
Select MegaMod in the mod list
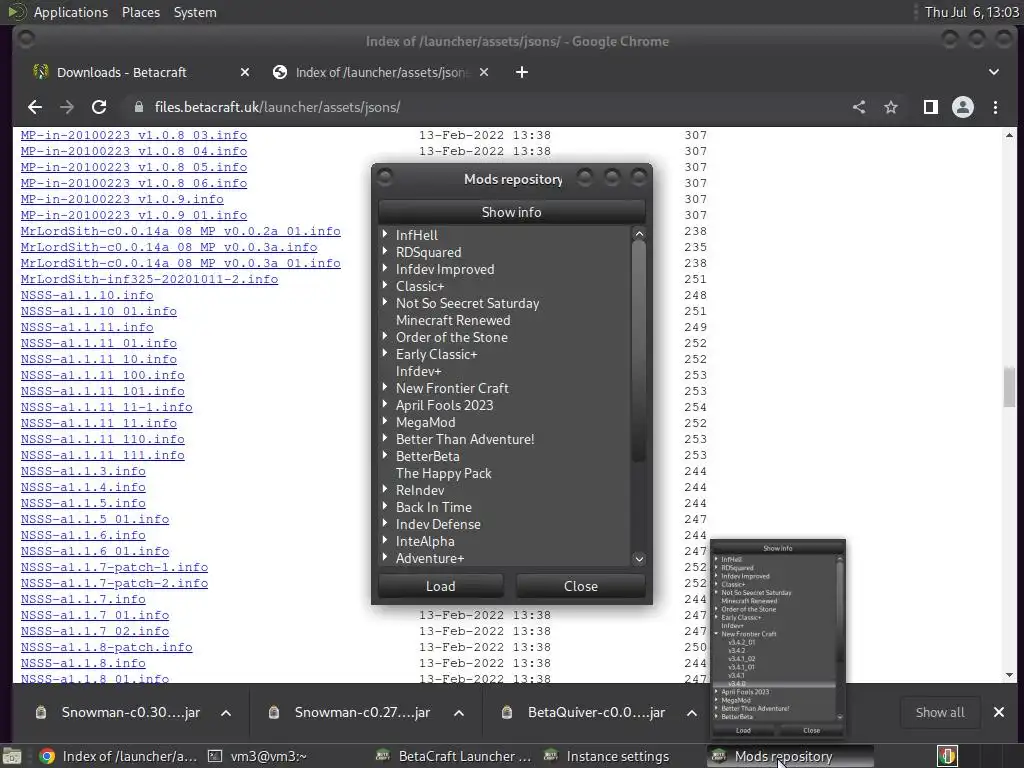(x=425, y=423)
